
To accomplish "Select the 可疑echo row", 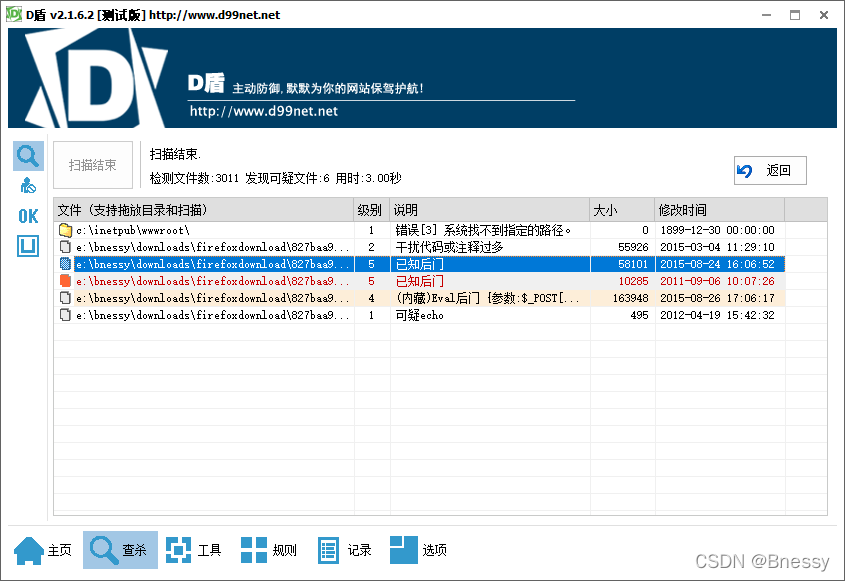I will tap(419, 315).
